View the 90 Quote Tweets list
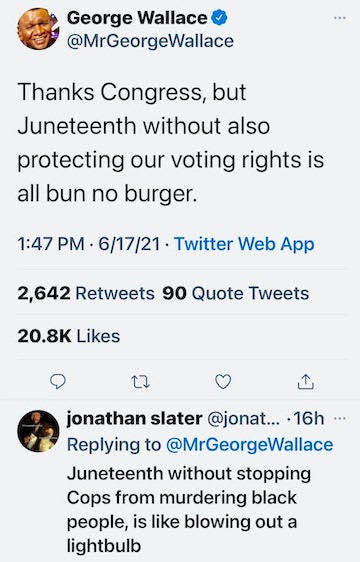Viewport: 360px width, 562px height. pyautogui.click(x=236, y=293)
